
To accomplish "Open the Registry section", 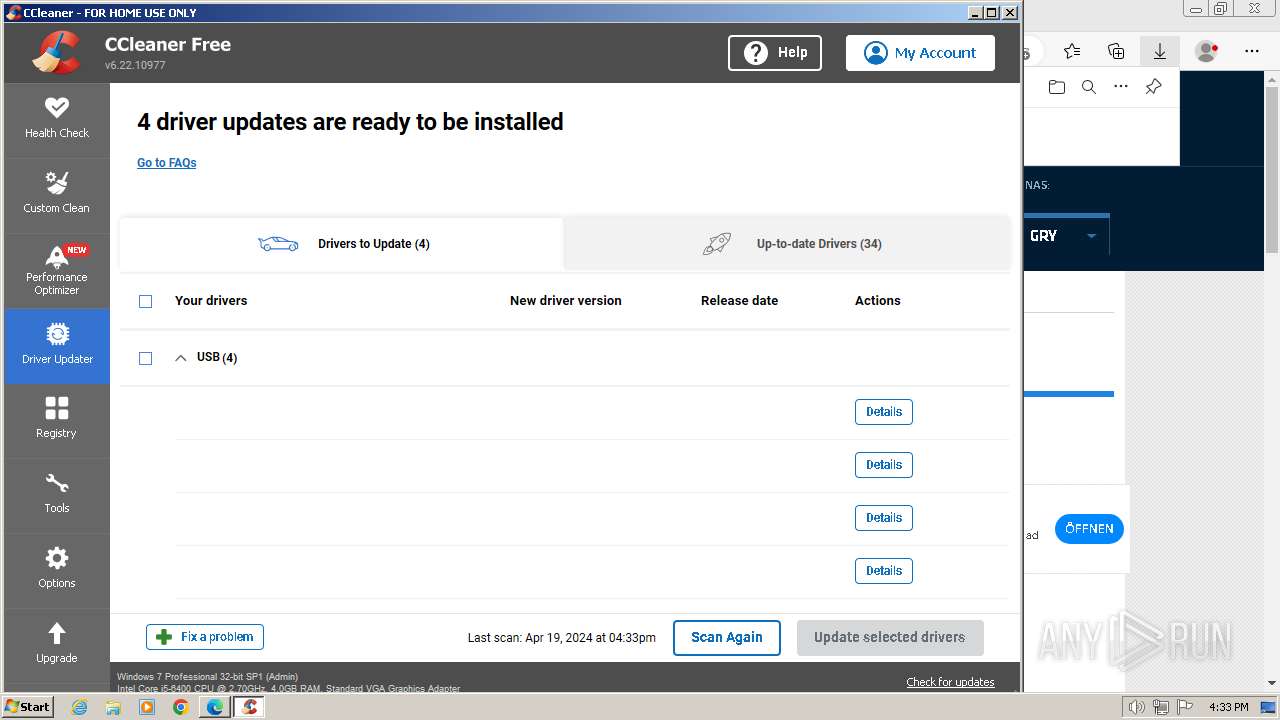I will point(57,420).
